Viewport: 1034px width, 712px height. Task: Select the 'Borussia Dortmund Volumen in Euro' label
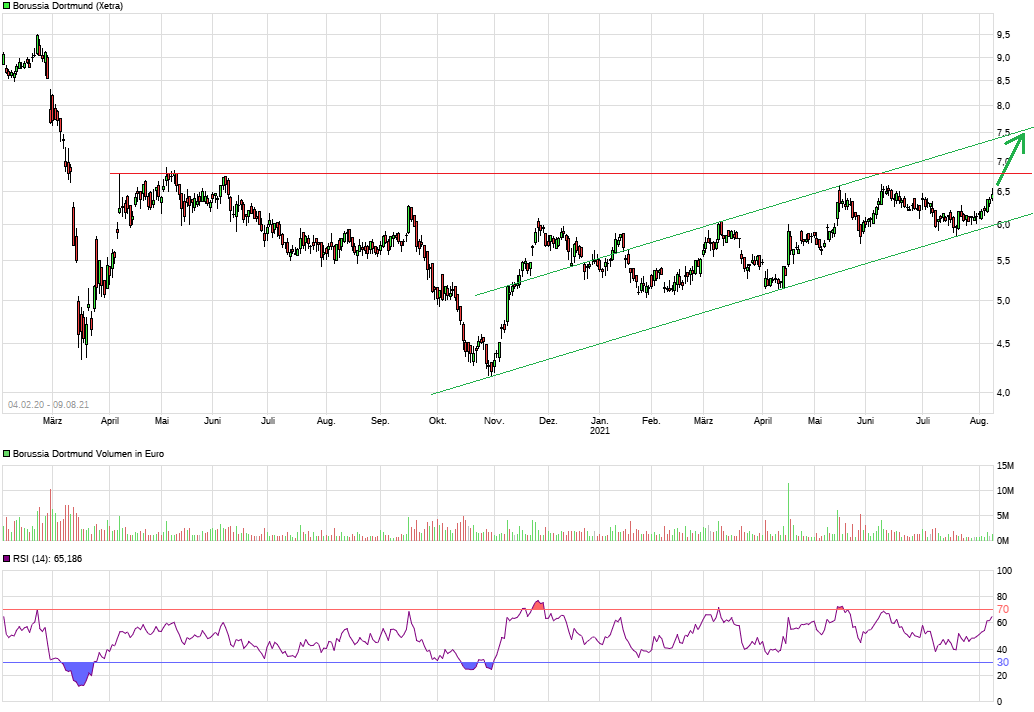tap(88, 454)
